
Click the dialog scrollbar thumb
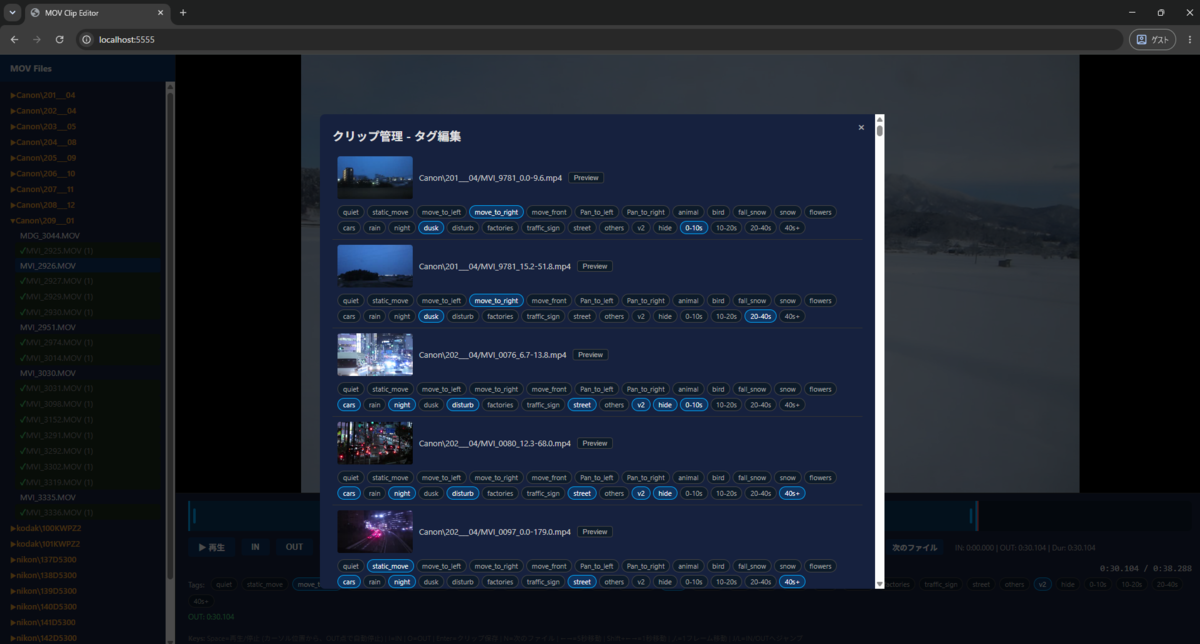880,130
